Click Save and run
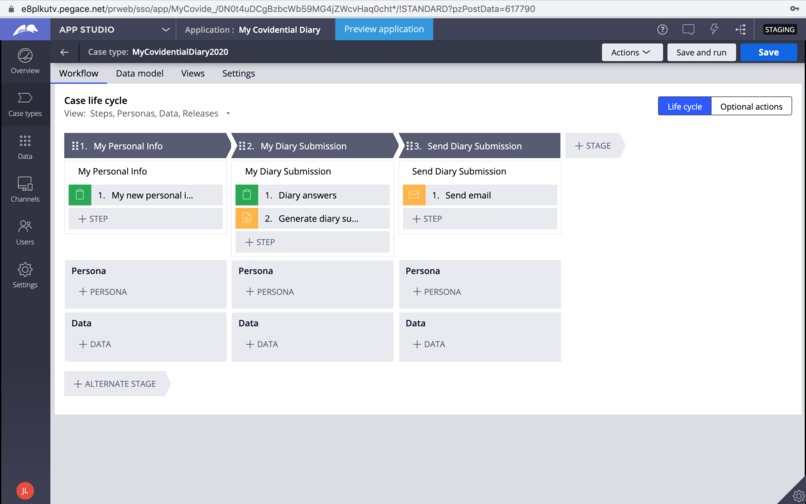Screen dimensions: 806x504 701,52
